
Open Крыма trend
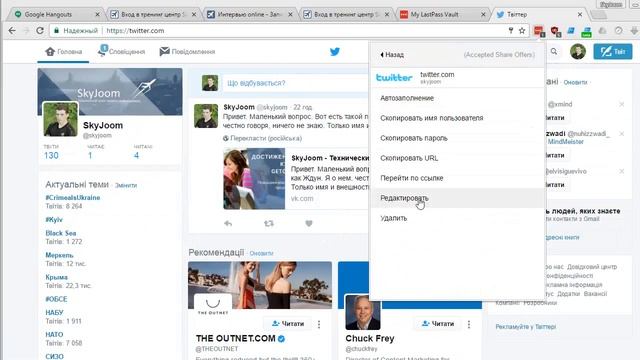56,277
